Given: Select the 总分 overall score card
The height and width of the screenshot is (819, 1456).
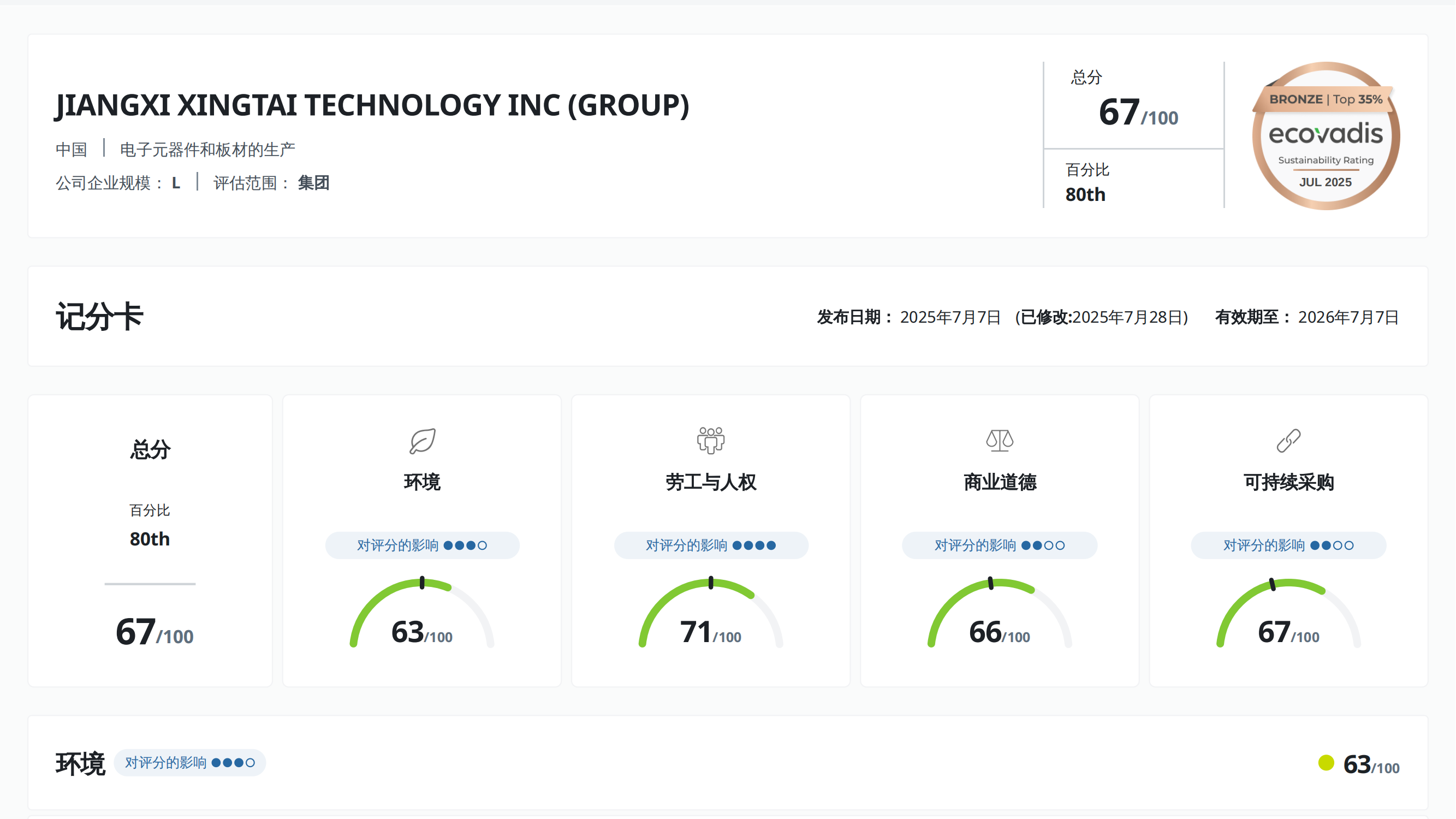Looking at the screenshot, I should [x=150, y=541].
